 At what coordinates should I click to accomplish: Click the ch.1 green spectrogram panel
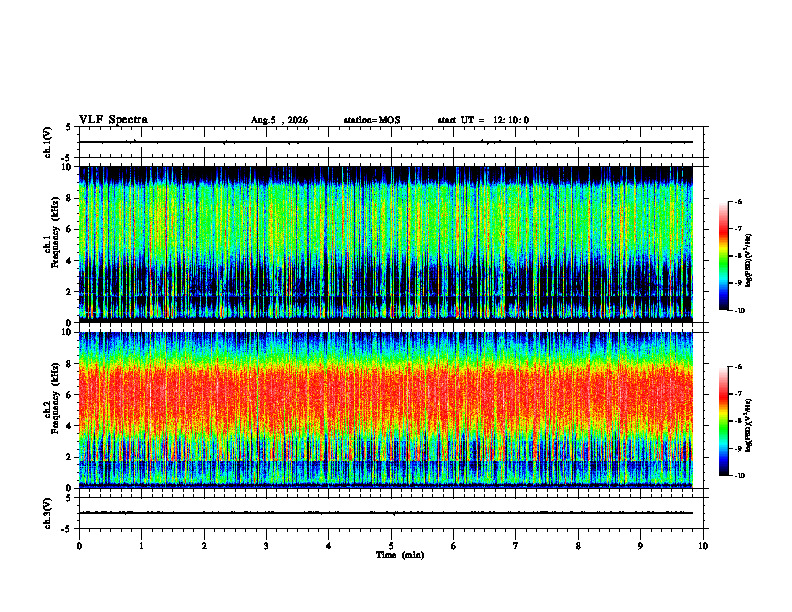tap(386, 244)
